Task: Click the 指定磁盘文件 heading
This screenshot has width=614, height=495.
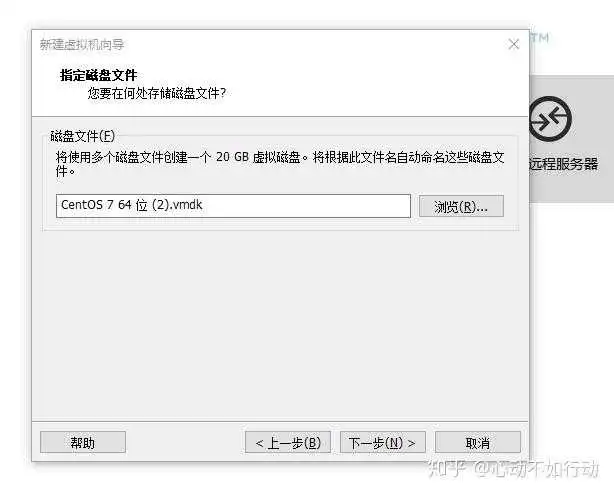Action: (98, 75)
